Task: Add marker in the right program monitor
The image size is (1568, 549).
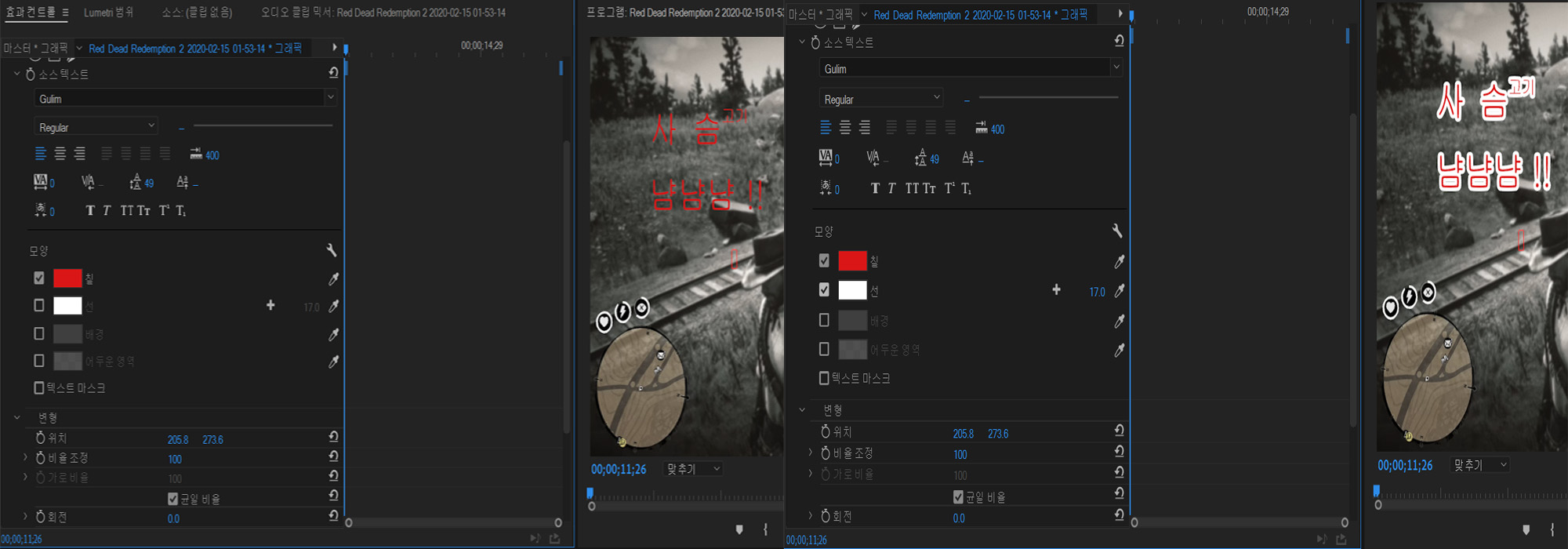Action: coord(1526,530)
